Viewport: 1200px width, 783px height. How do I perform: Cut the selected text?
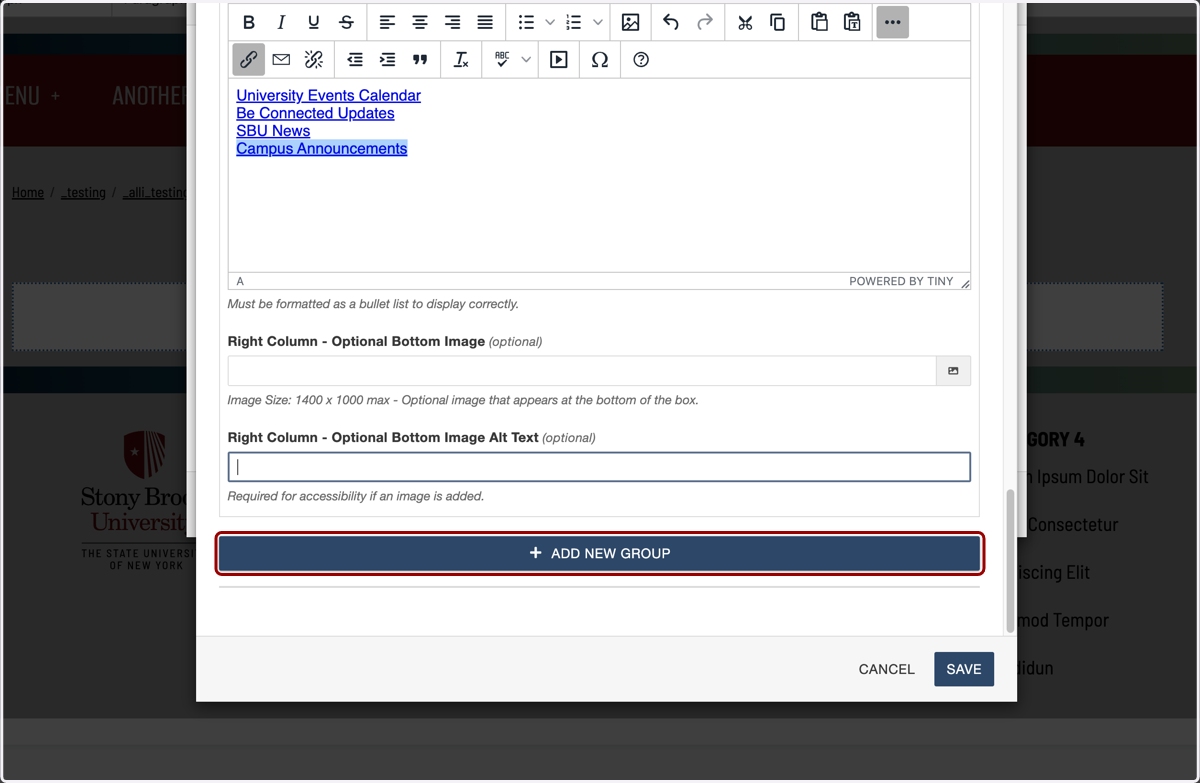745,22
